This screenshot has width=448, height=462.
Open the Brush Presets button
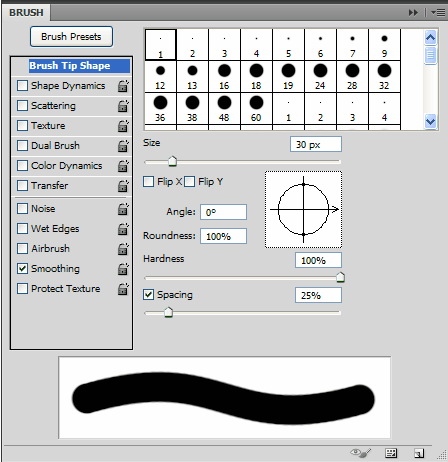(x=71, y=37)
